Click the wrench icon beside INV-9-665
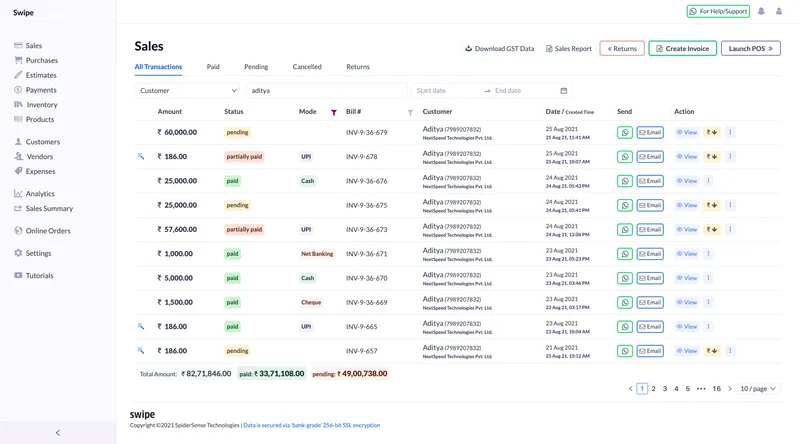 pos(141,326)
